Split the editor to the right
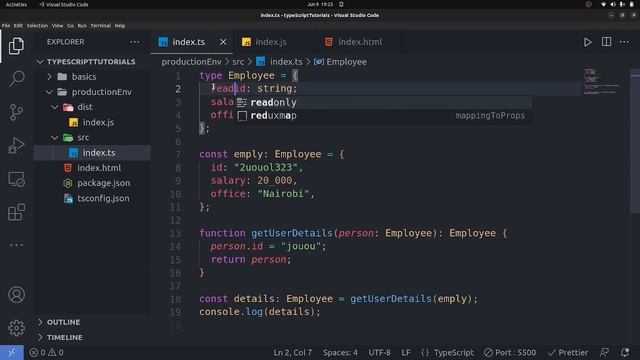 click(x=606, y=42)
